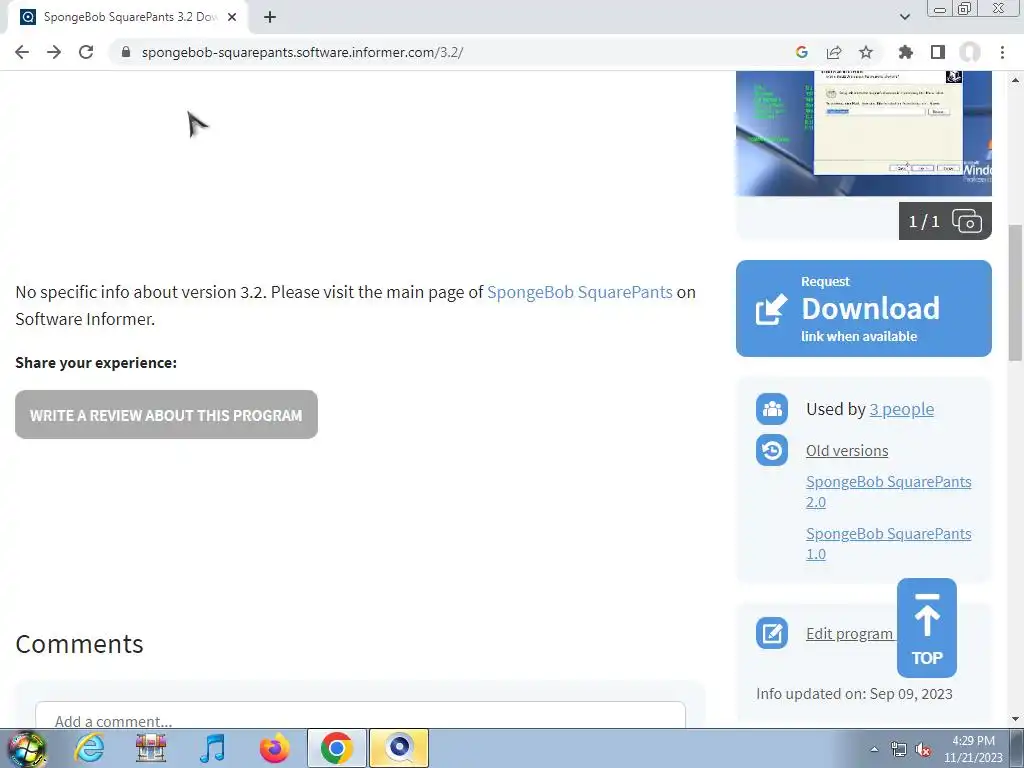Viewport: 1024px width, 768px height.
Task: Click the users group icon
Action: point(772,409)
